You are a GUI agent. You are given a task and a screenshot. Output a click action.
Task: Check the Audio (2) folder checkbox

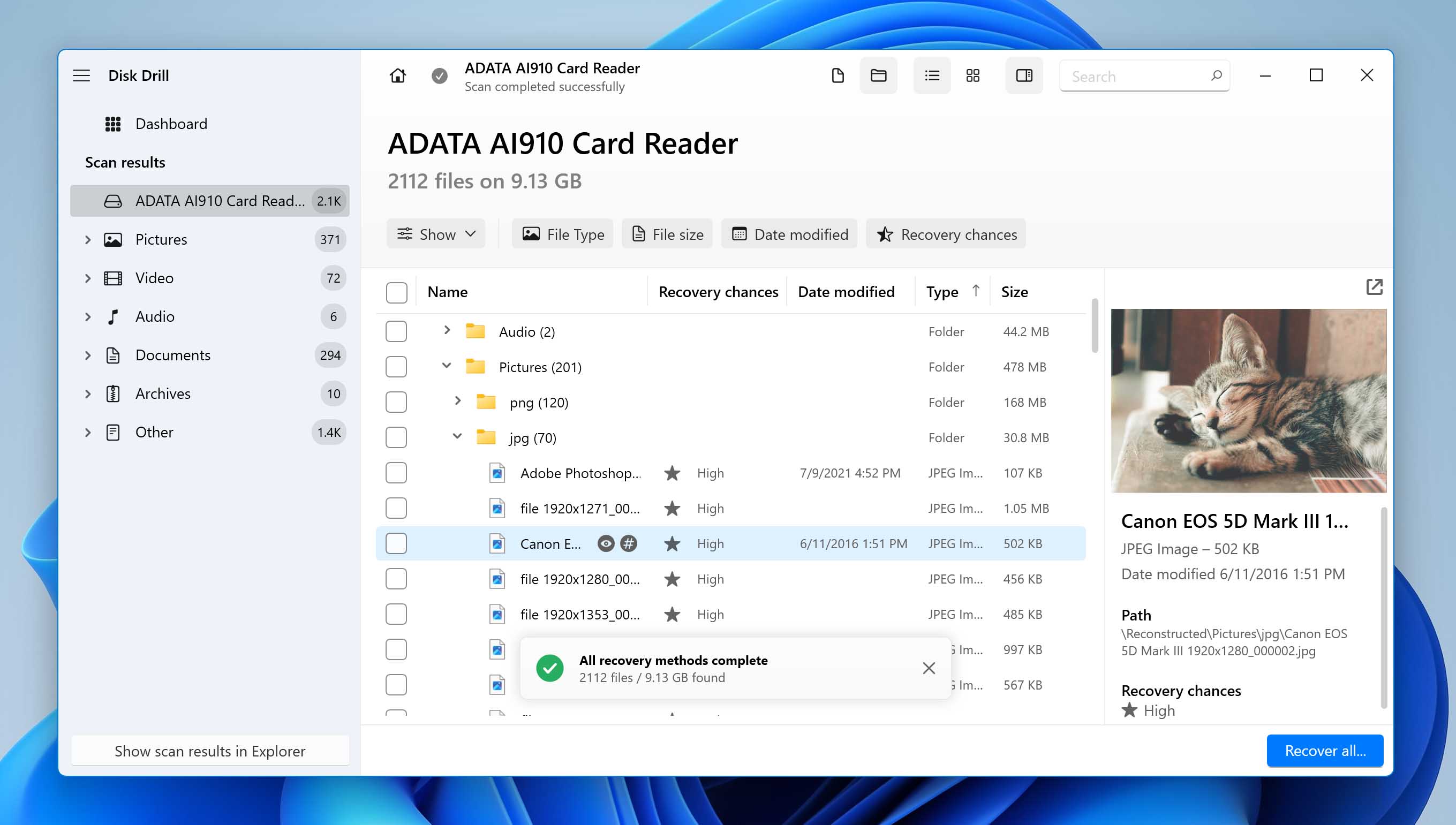396,331
